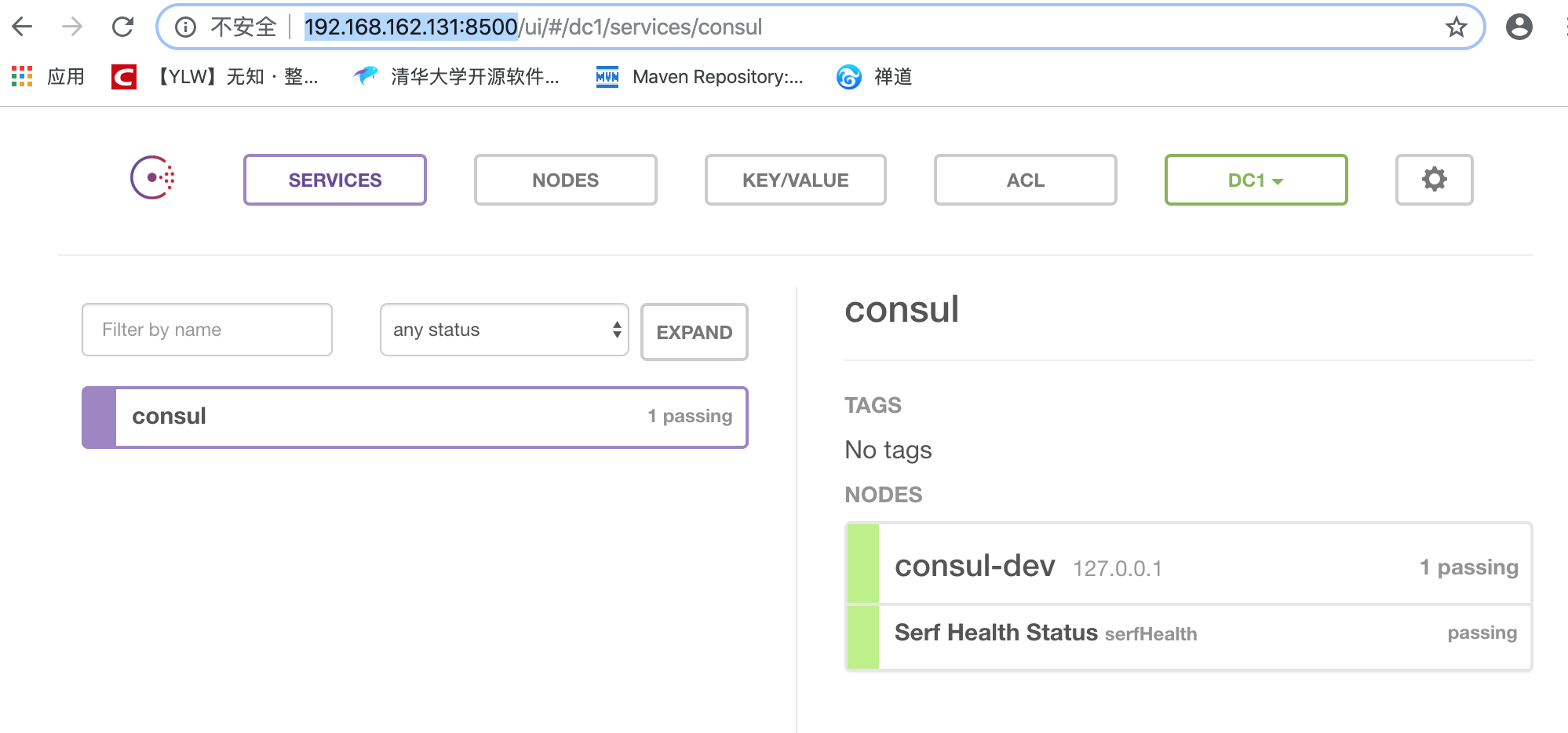Click the 不安全 security label
Screen dimensions: 1568x733
243,27
